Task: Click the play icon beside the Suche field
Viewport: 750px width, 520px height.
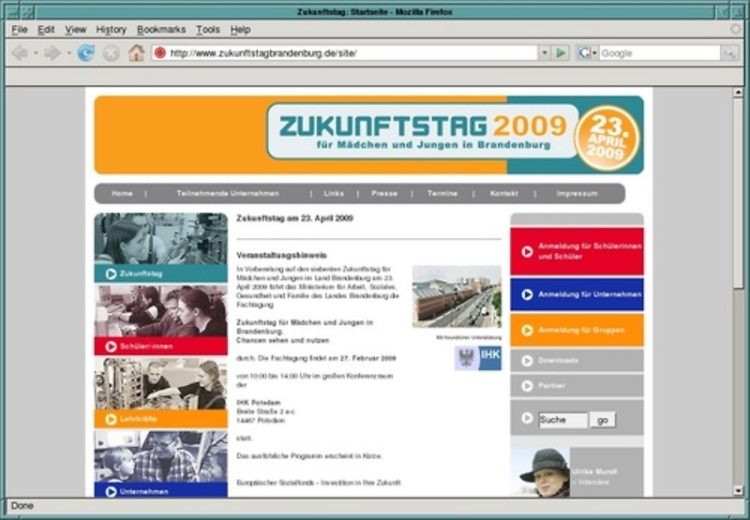Action: tap(527, 418)
